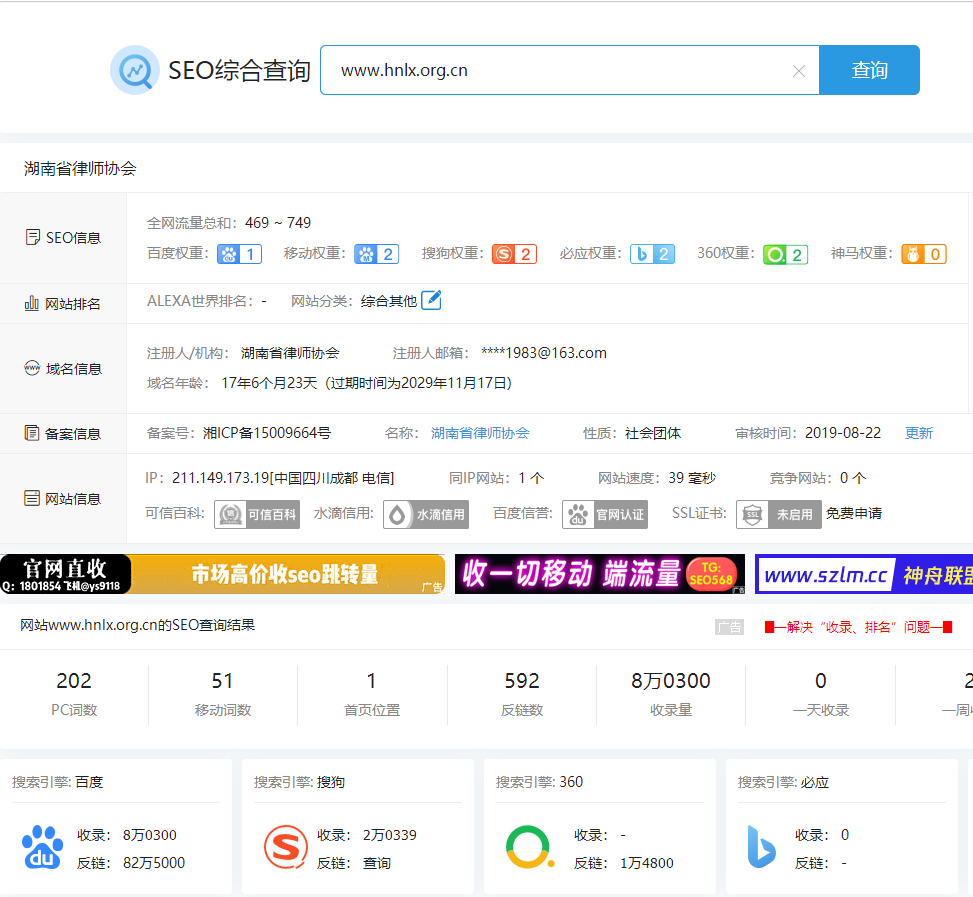Click the SEO信息 section icon

coord(32,238)
